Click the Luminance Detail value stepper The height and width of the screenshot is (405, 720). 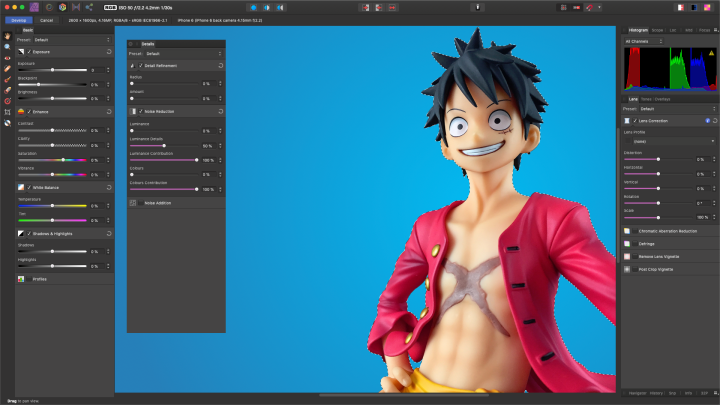click(x=220, y=146)
